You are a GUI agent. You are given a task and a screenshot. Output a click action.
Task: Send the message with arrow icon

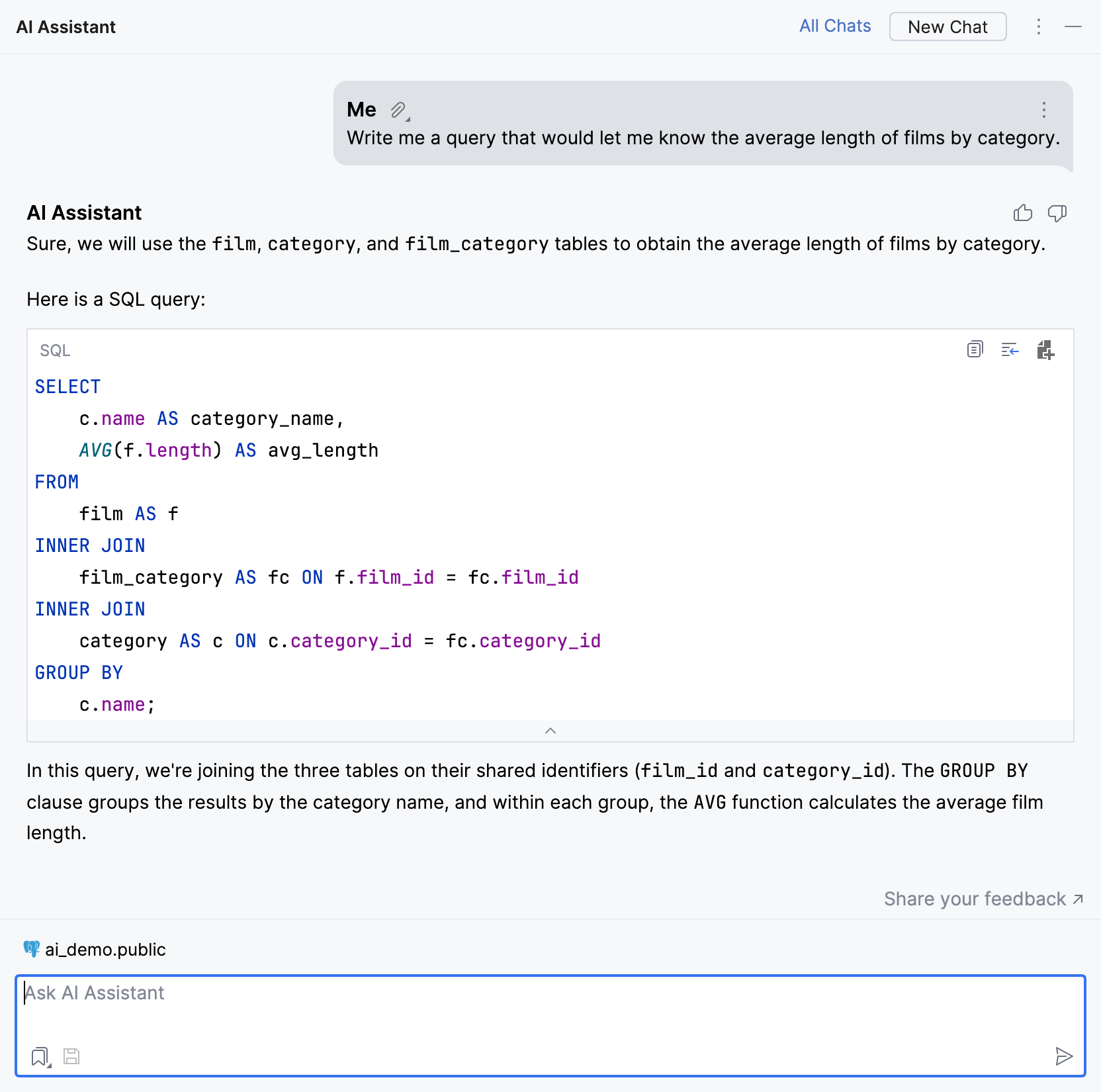pyautogui.click(x=1063, y=1056)
